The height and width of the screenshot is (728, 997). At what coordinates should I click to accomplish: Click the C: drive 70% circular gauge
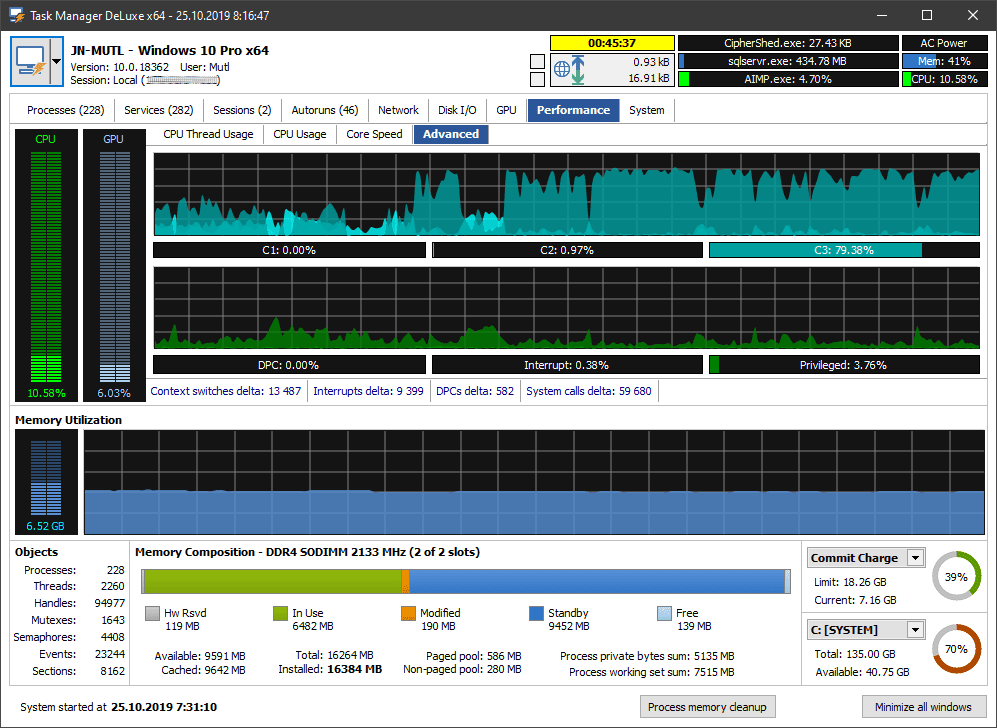pyautogui.click(x=956, y=648)
